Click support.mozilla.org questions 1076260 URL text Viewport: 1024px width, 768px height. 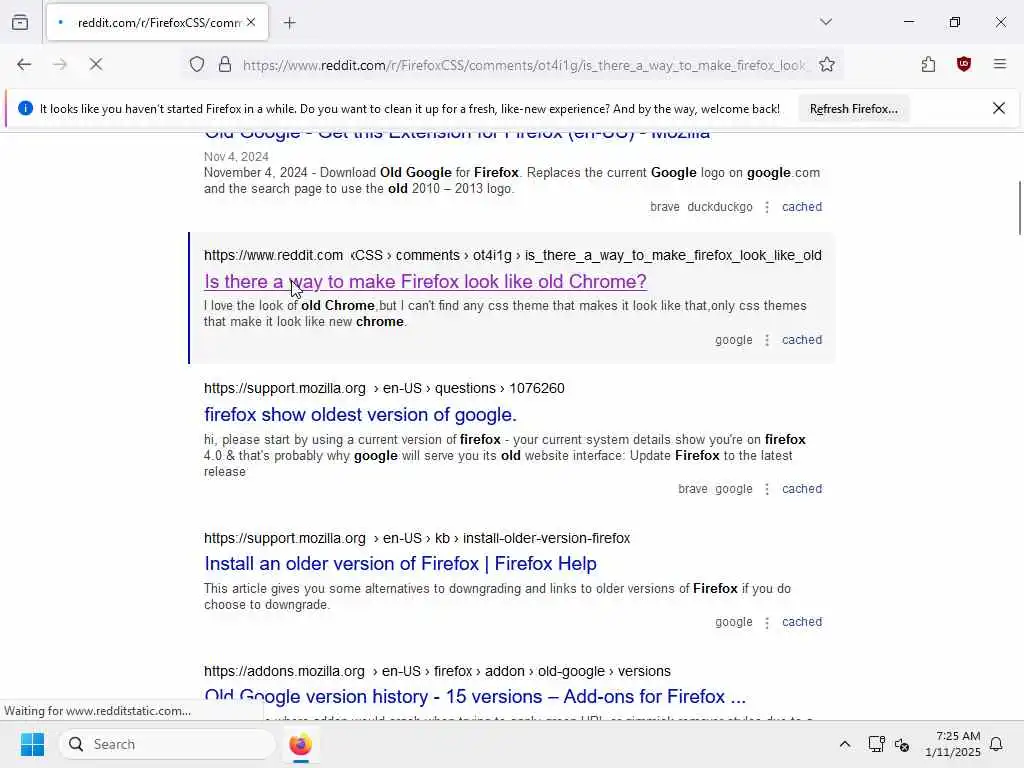[x=384, y=389]
